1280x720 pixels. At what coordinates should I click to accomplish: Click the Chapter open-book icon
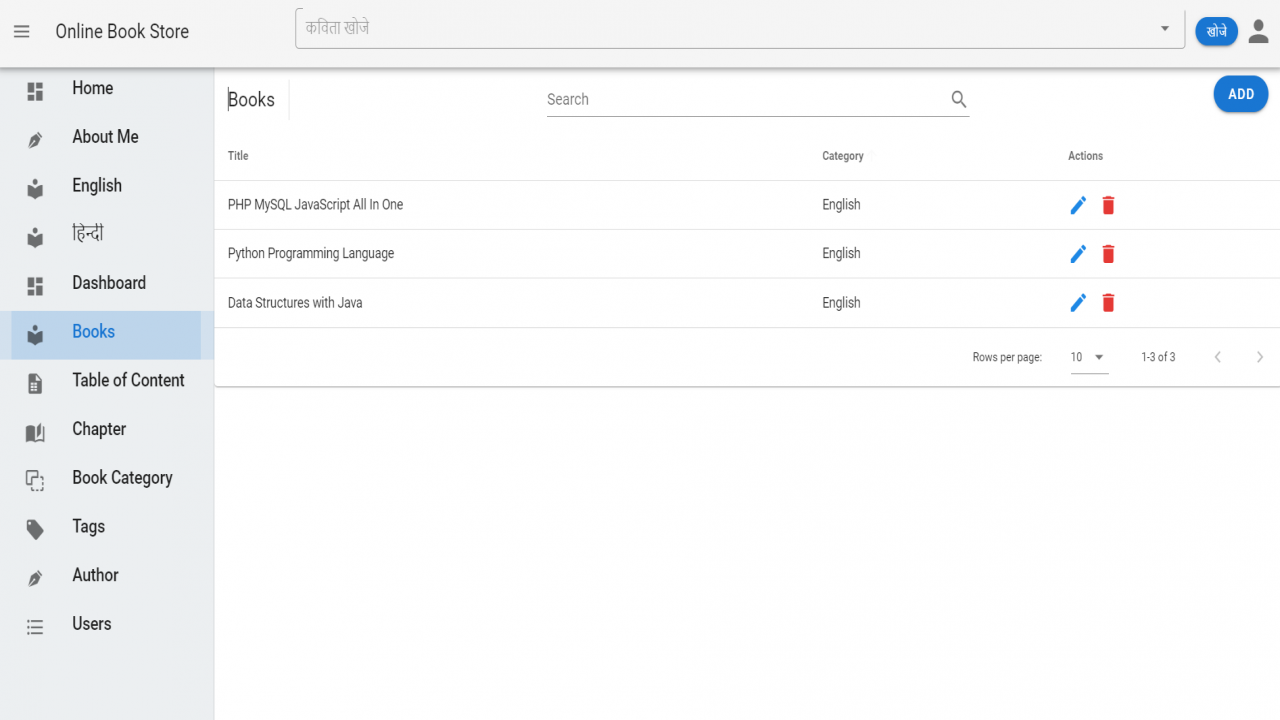click(x=35, y=433)
